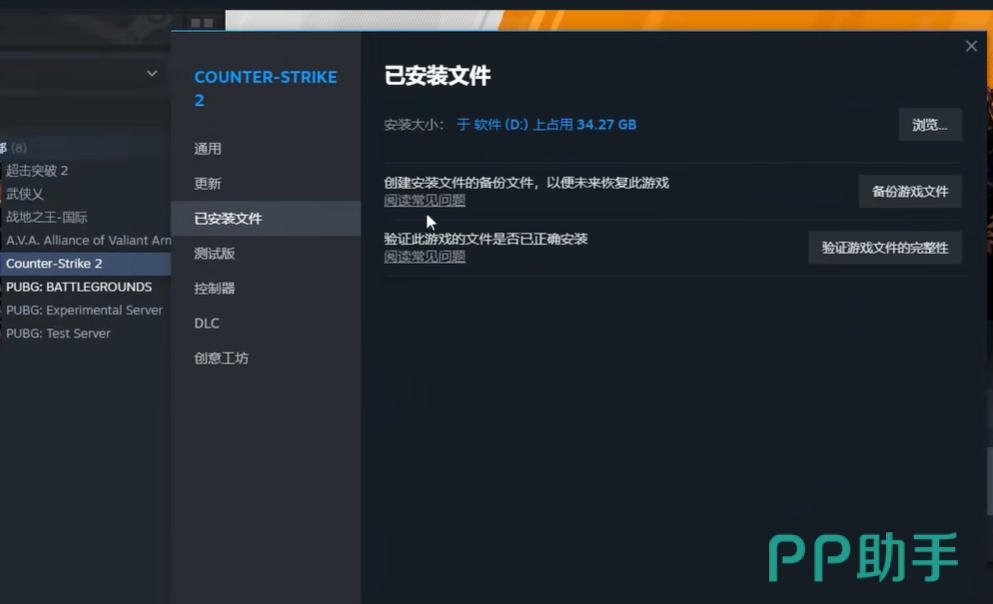Viewport: 993px width, 604px height.
Task: Click the install location text 于 软件 (D:)
Action: tap(492, 125)
